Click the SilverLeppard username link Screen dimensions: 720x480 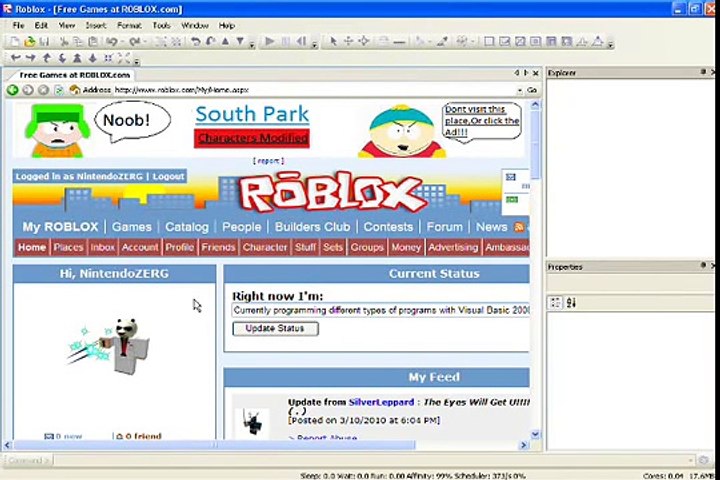pyautogui.click(x=381, y=402)
